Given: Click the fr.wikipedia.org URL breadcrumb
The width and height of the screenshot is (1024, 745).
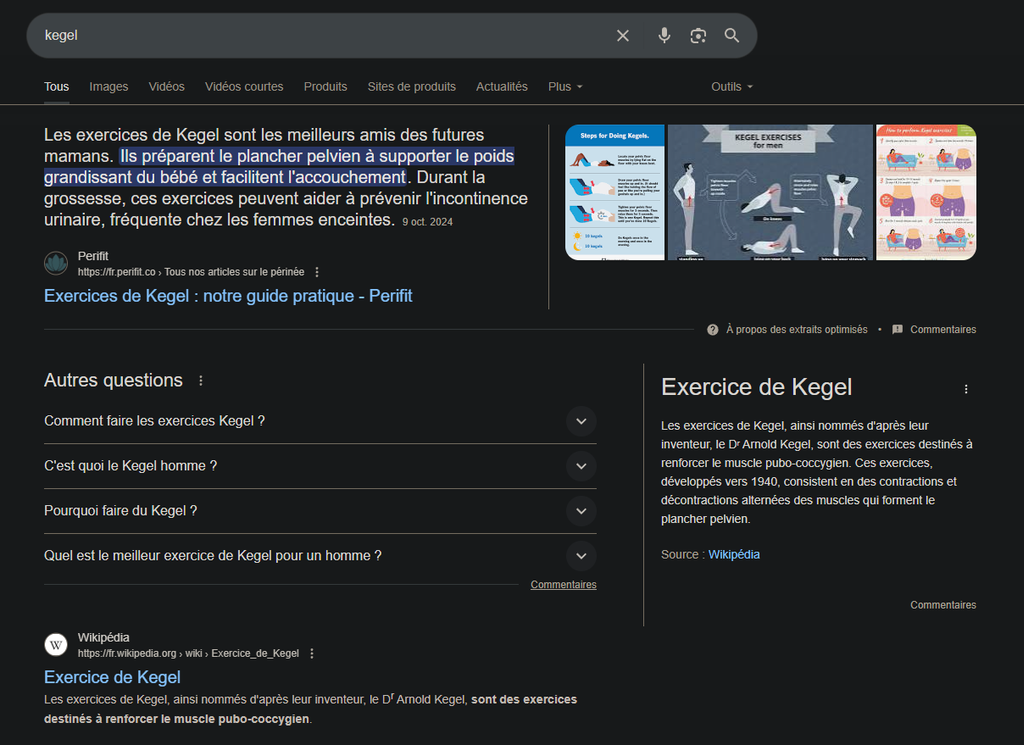Looking at the screenshot, I should pyautogui.click(x=188, y=653).
